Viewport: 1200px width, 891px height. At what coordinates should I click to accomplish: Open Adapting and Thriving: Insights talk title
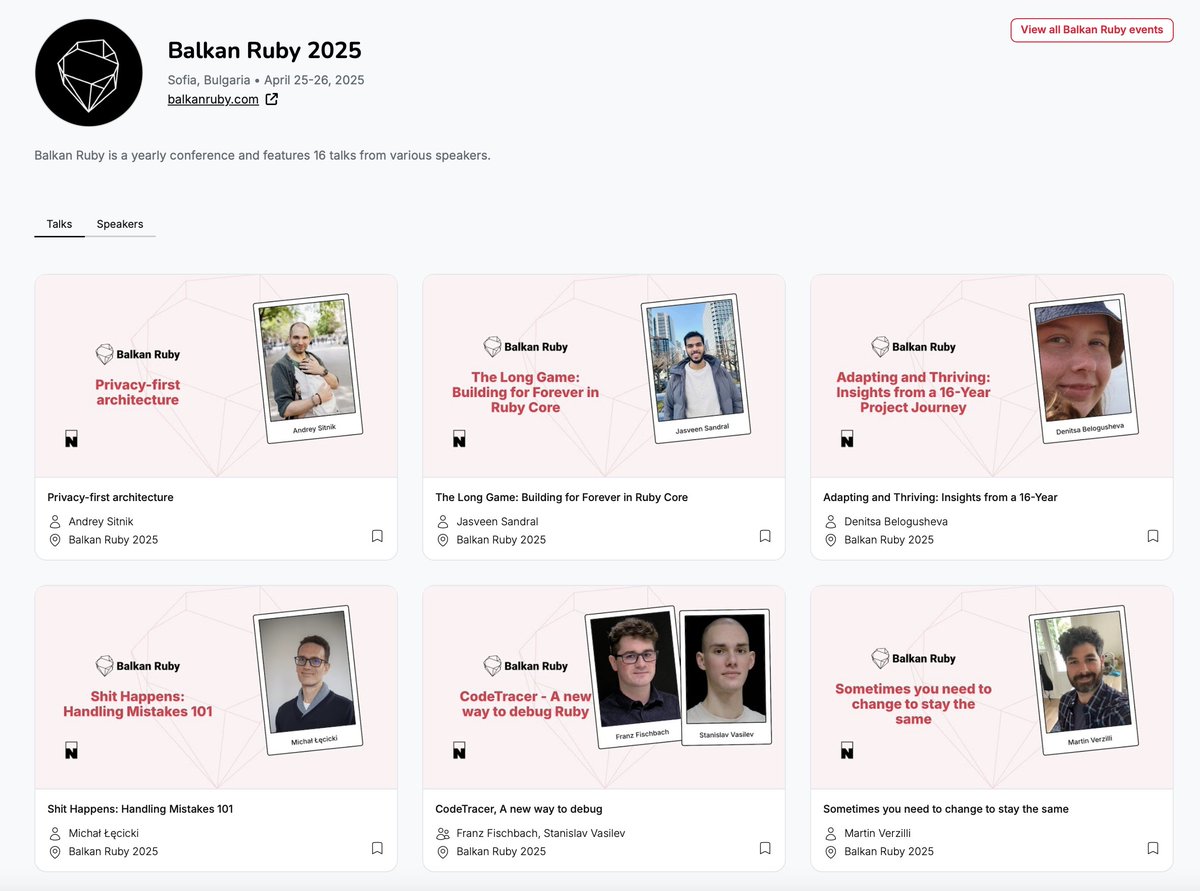coord(940,497)
